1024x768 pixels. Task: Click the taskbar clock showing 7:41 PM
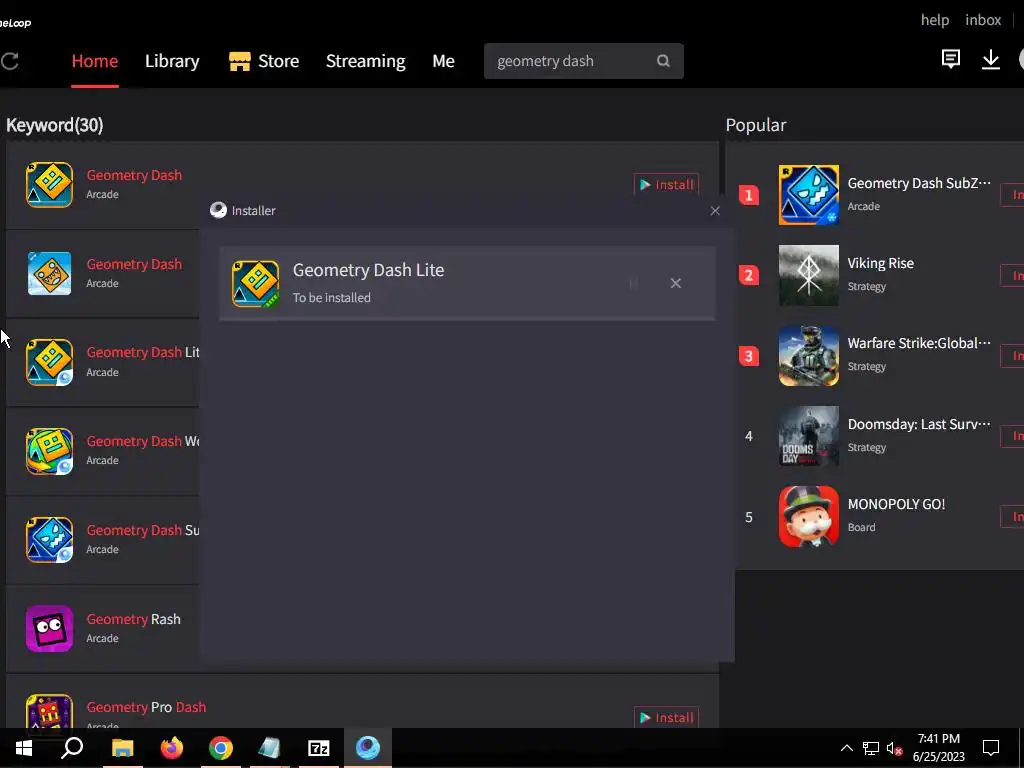coord(938,748)
